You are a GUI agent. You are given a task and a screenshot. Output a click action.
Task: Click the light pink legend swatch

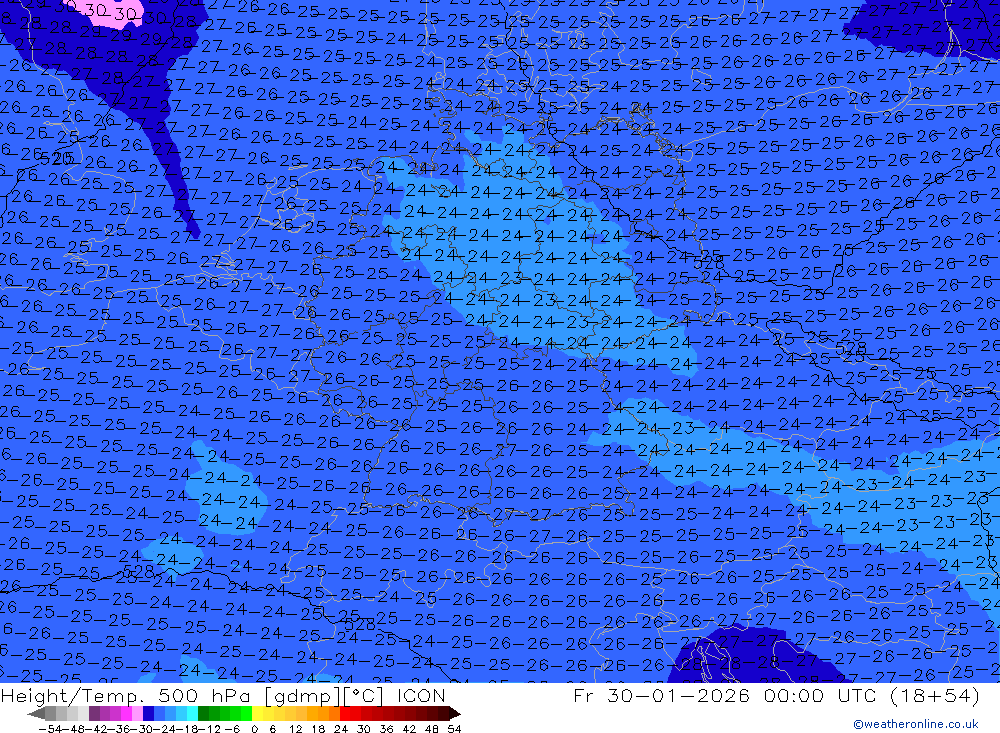tap(138, 713)
